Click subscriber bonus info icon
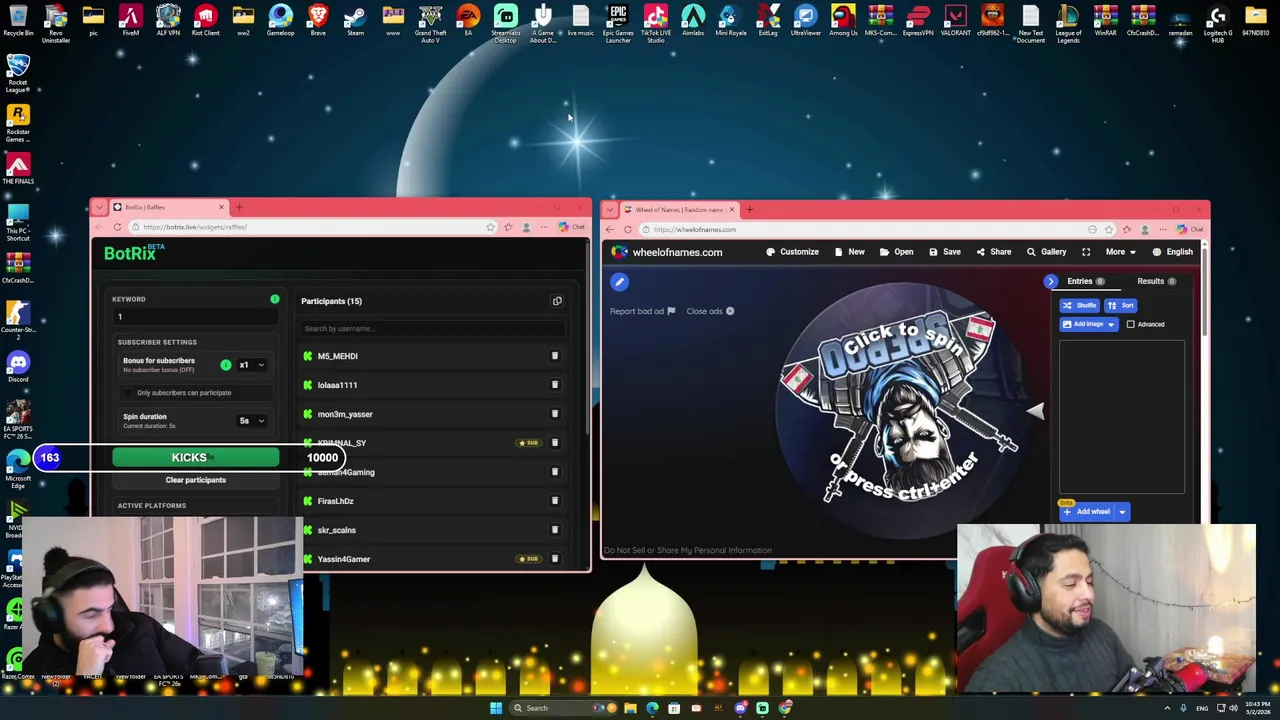Viewport: 1280px width, 720px height. [226, 365]
